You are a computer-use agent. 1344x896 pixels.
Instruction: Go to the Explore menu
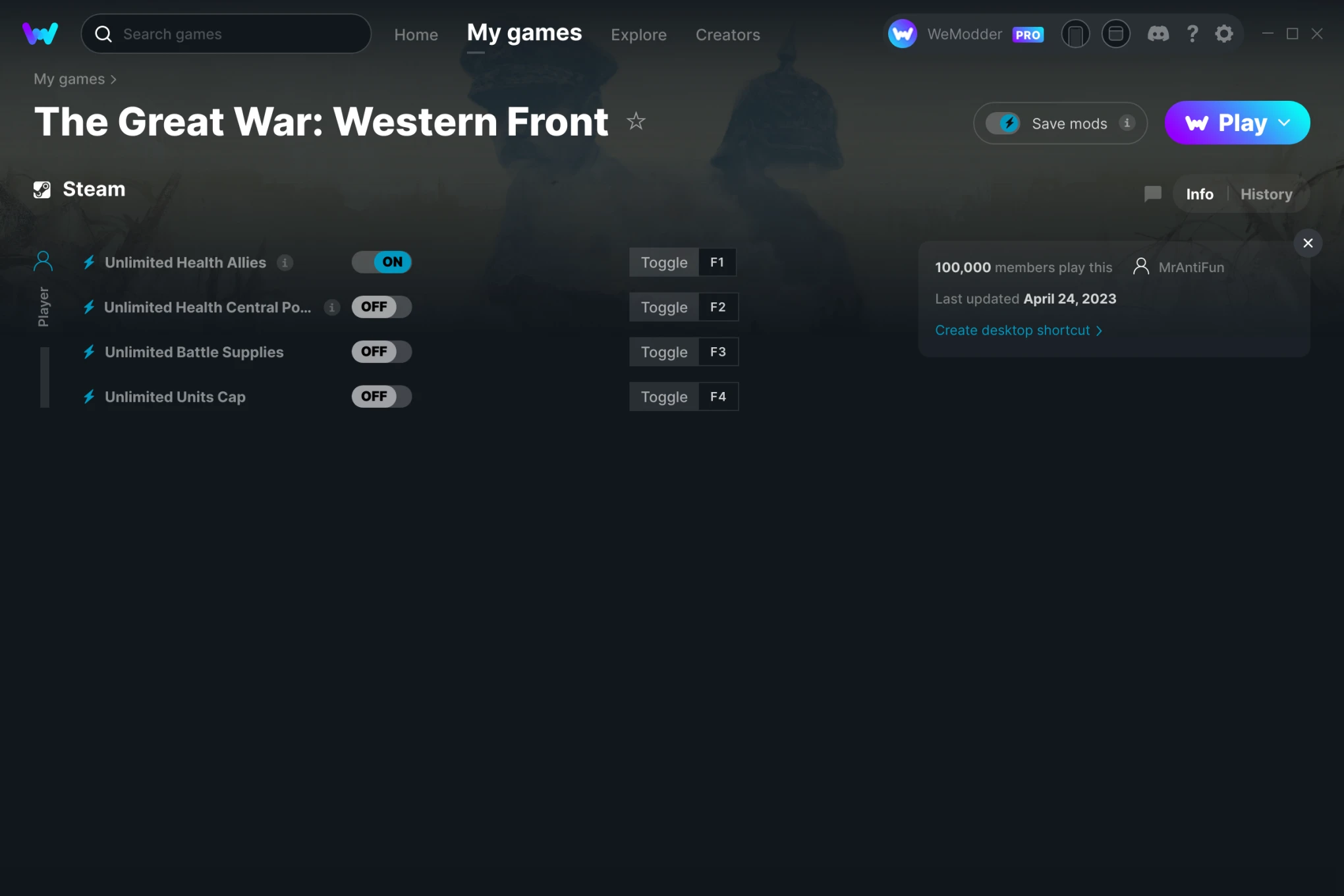click(x=638, y=34)
